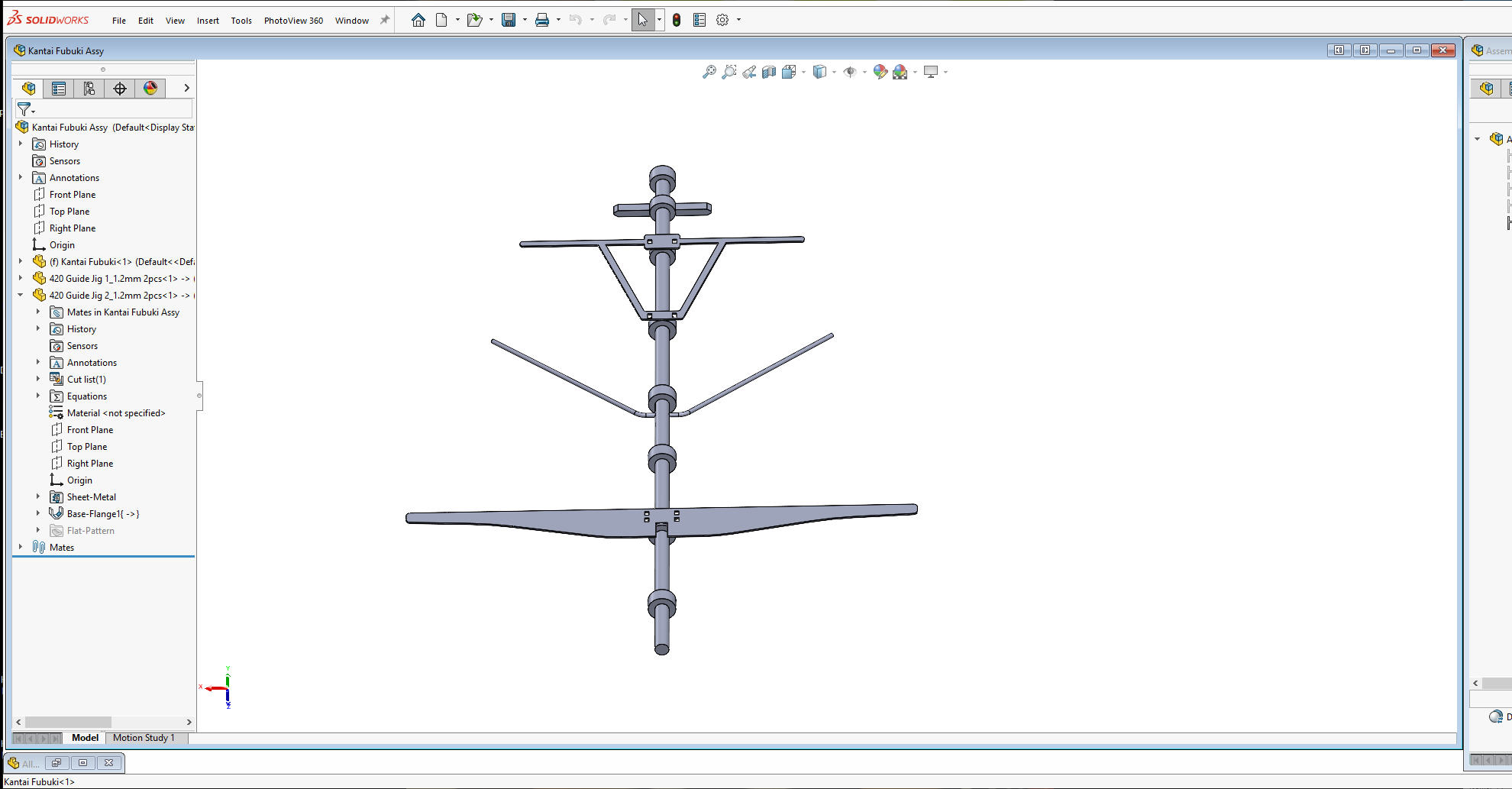Open the Options gear icon
The height and width of the screenshot is (789, 1512).
722,20
